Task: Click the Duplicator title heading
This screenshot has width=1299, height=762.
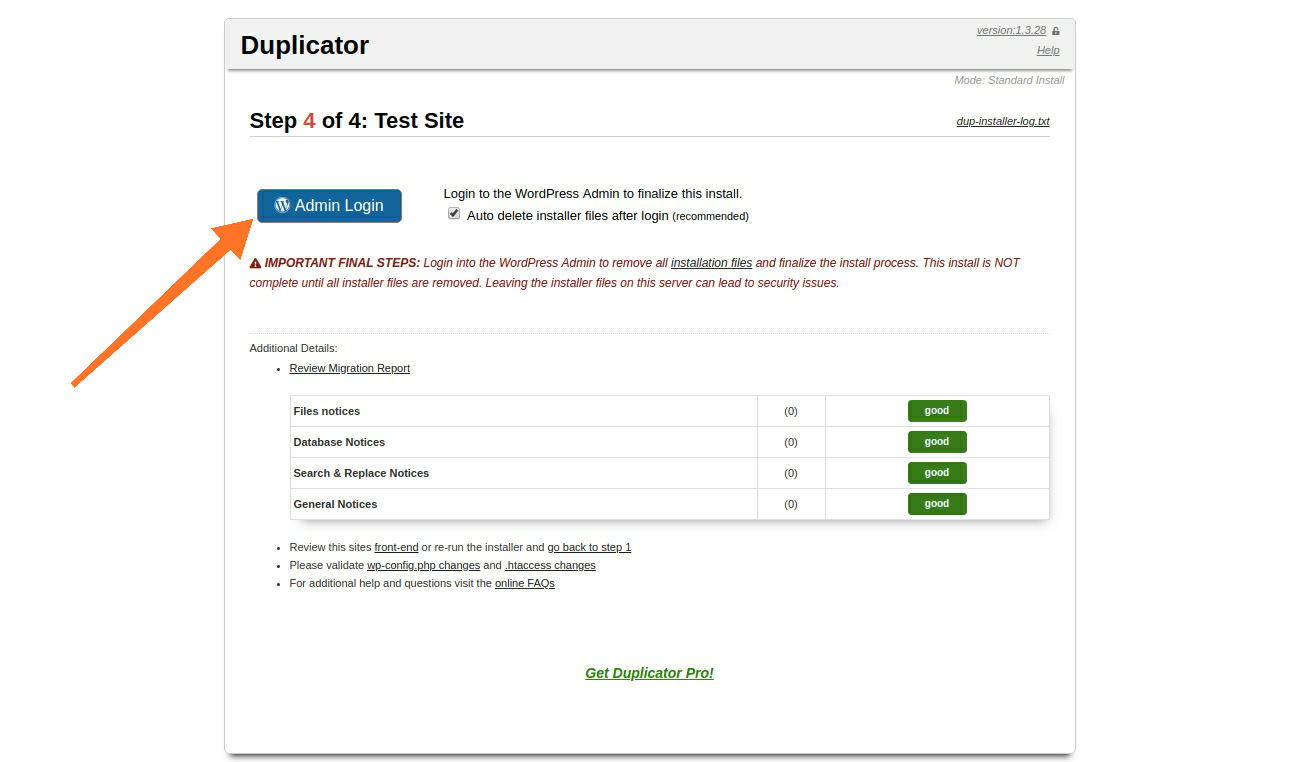Action: point(305,45)
